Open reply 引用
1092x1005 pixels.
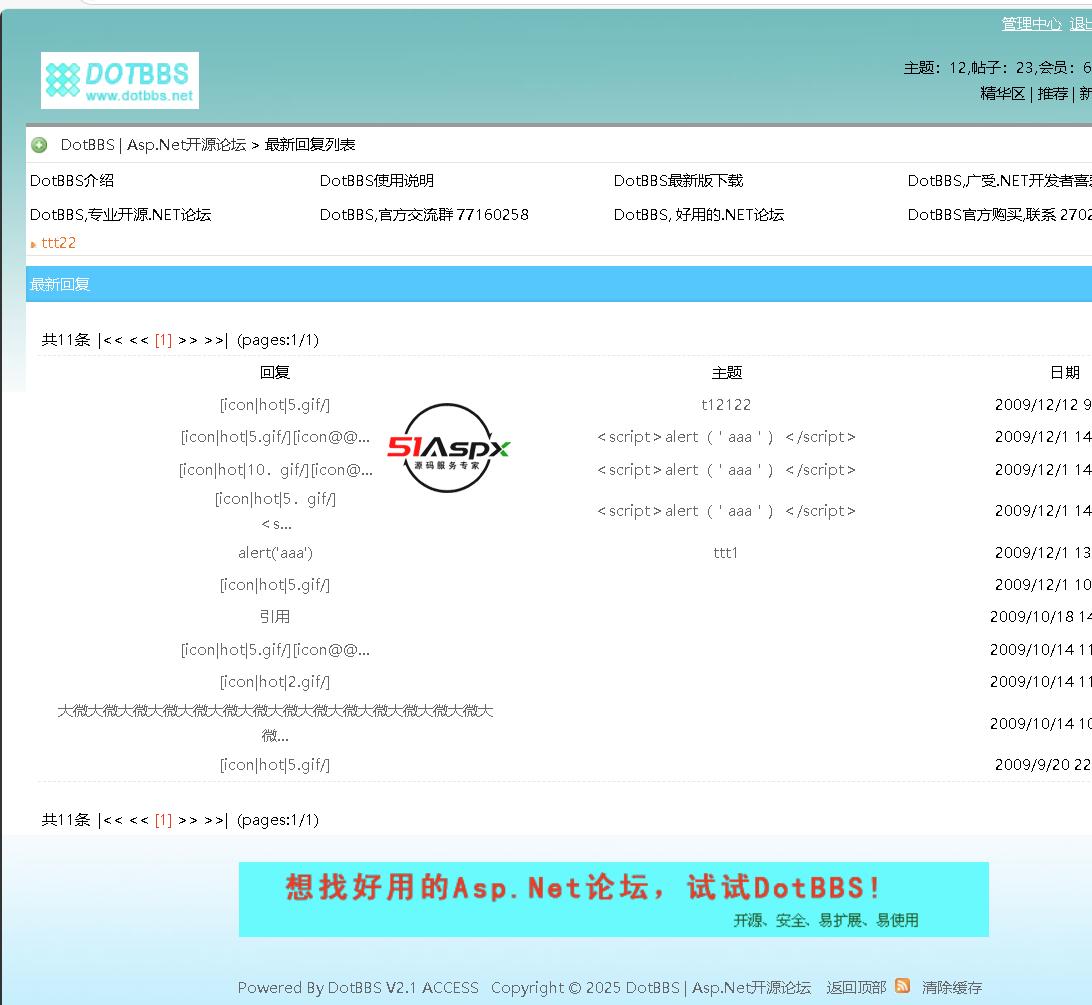275,617
